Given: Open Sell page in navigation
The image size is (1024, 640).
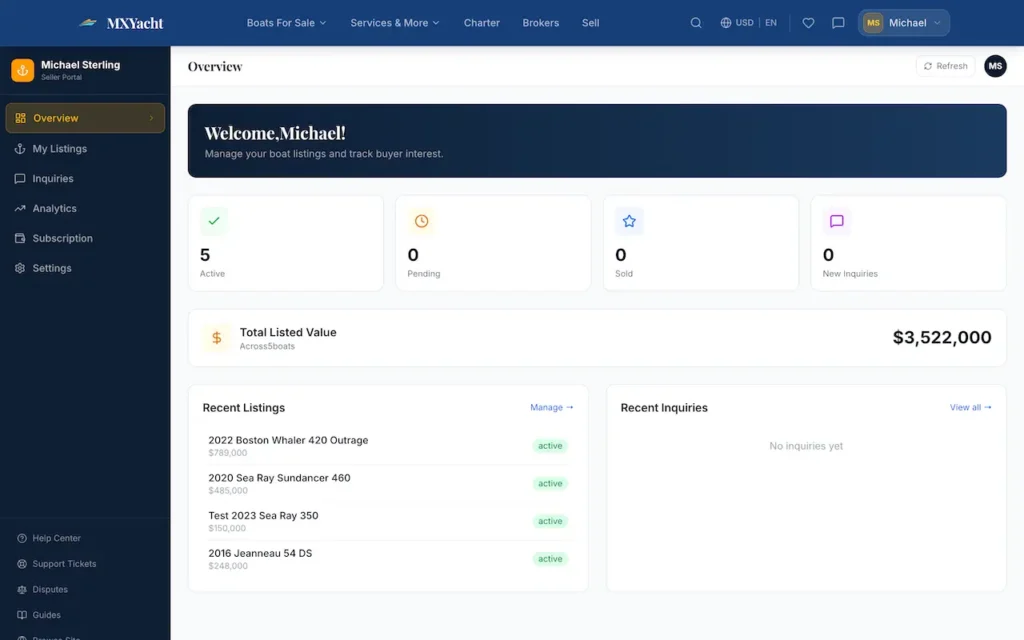Looking at the screenshot, I should click(x=590, y=23).
